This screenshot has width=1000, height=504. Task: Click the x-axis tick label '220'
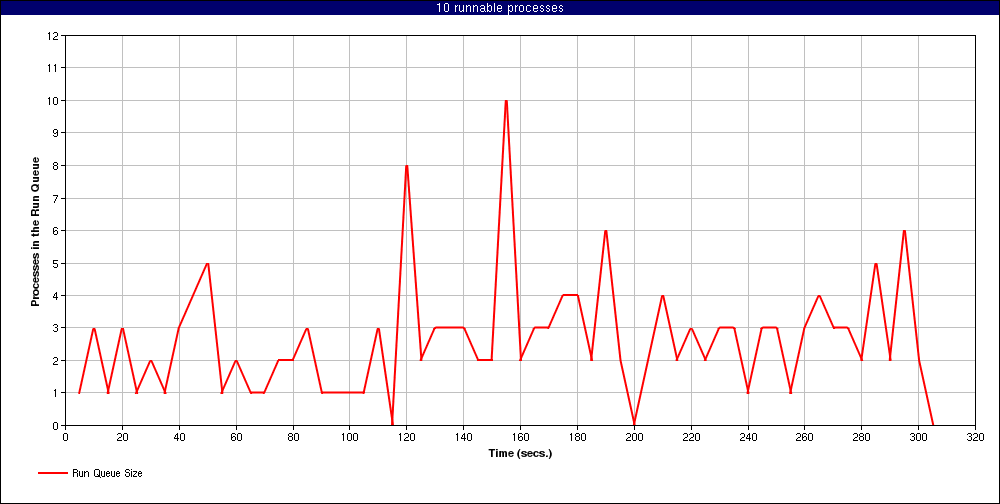point(691,437)
